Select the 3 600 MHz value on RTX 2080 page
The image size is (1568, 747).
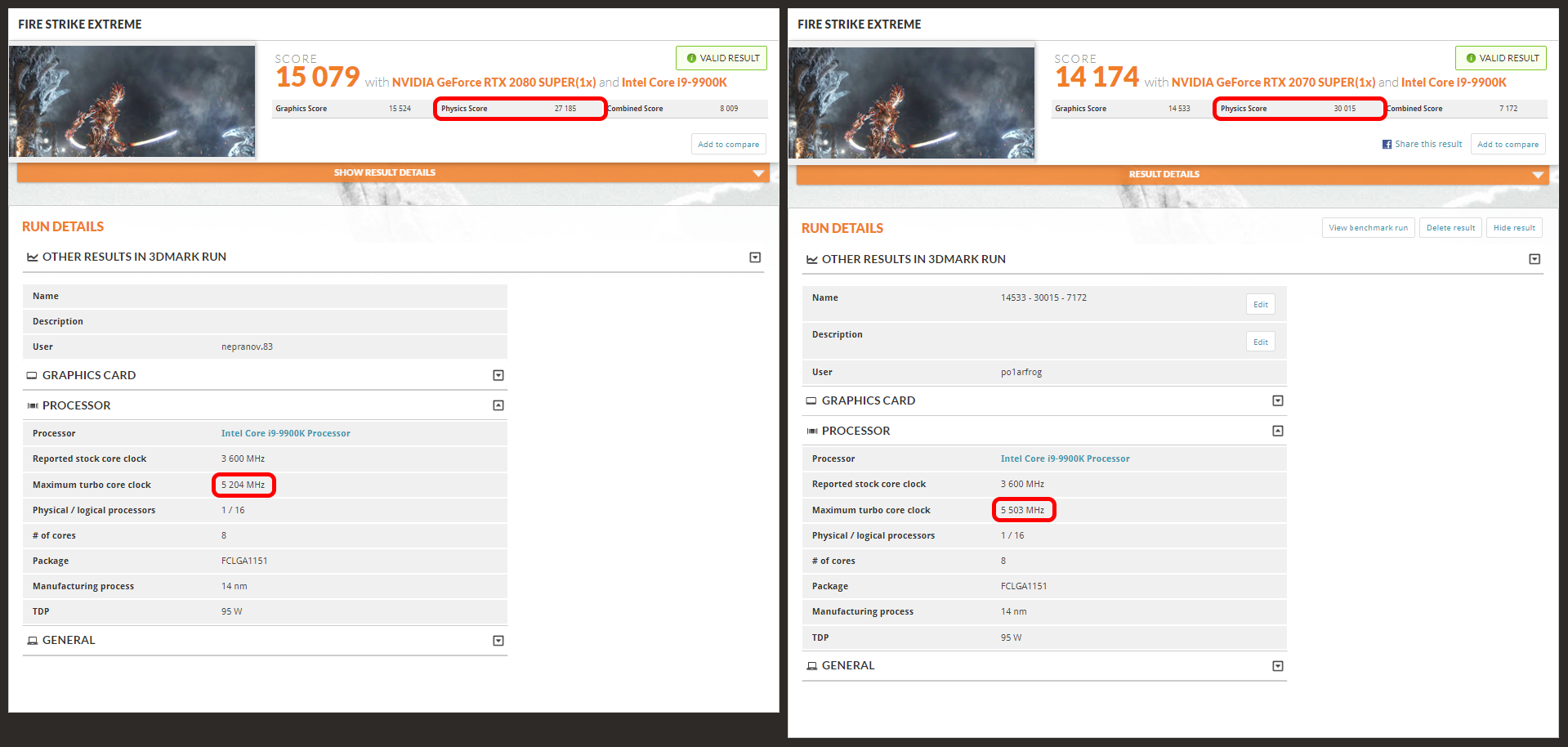pos(243,458)
